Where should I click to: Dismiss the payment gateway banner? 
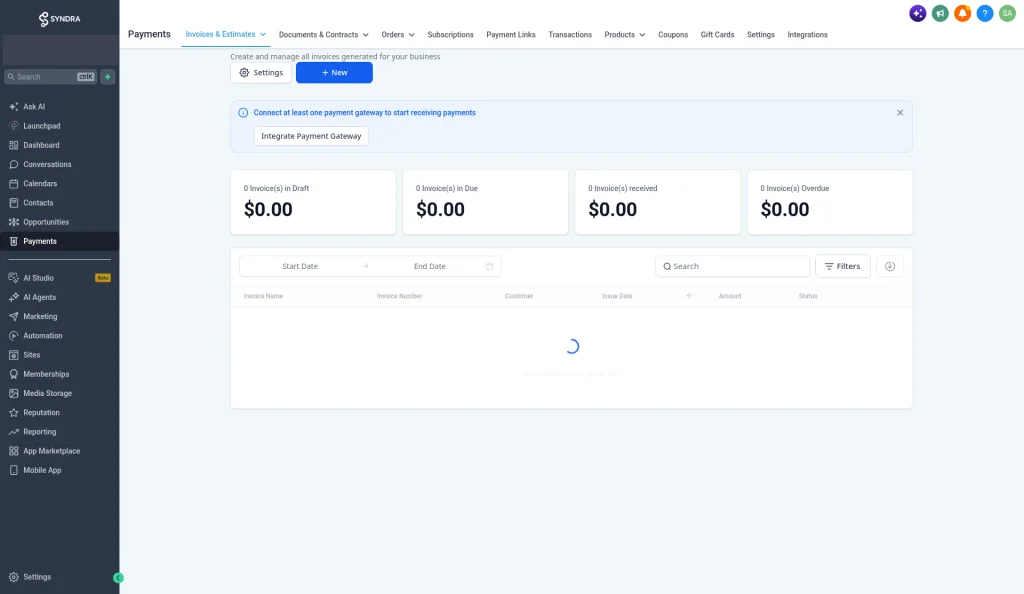(900, 113)
